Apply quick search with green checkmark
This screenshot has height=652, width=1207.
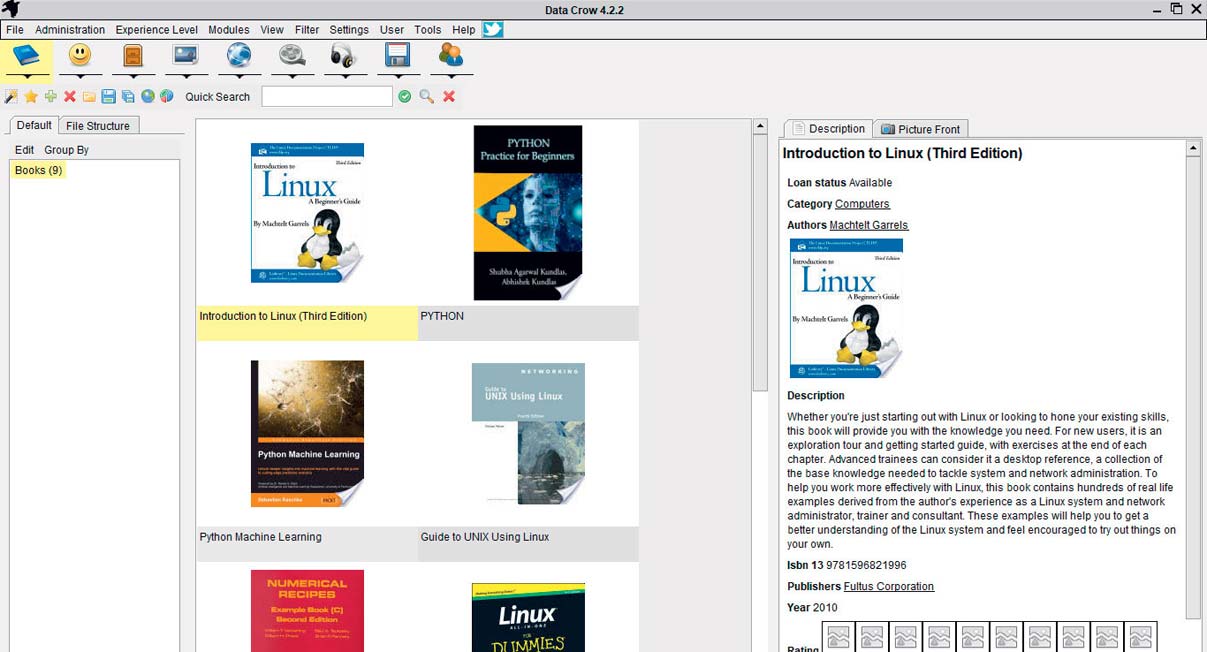405,96
